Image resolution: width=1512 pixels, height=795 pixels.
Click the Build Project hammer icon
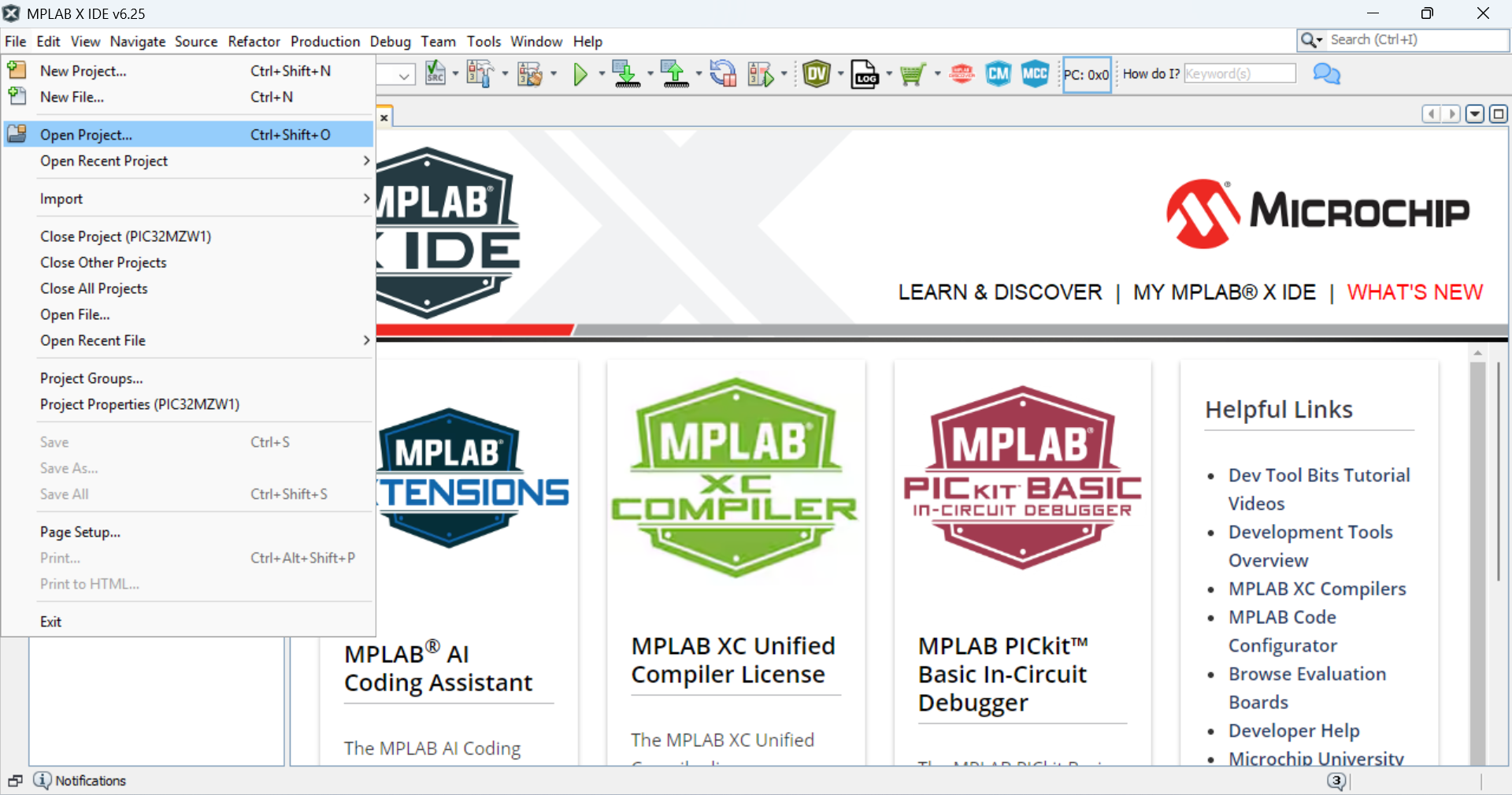tap(479, 73)
